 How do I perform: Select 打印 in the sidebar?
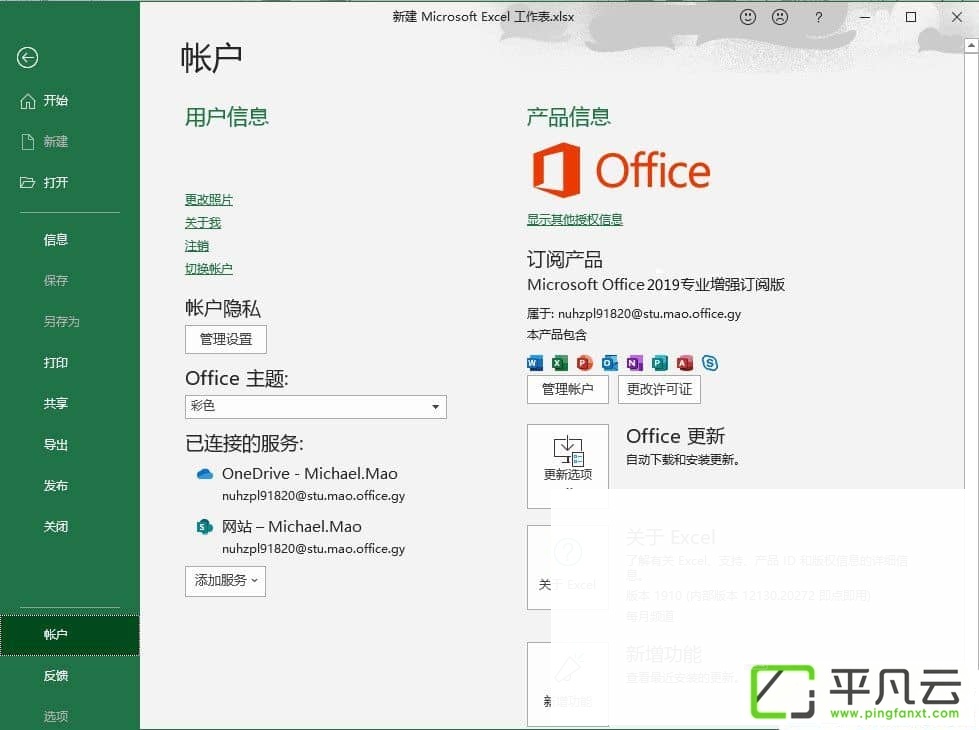click(56, 362)
